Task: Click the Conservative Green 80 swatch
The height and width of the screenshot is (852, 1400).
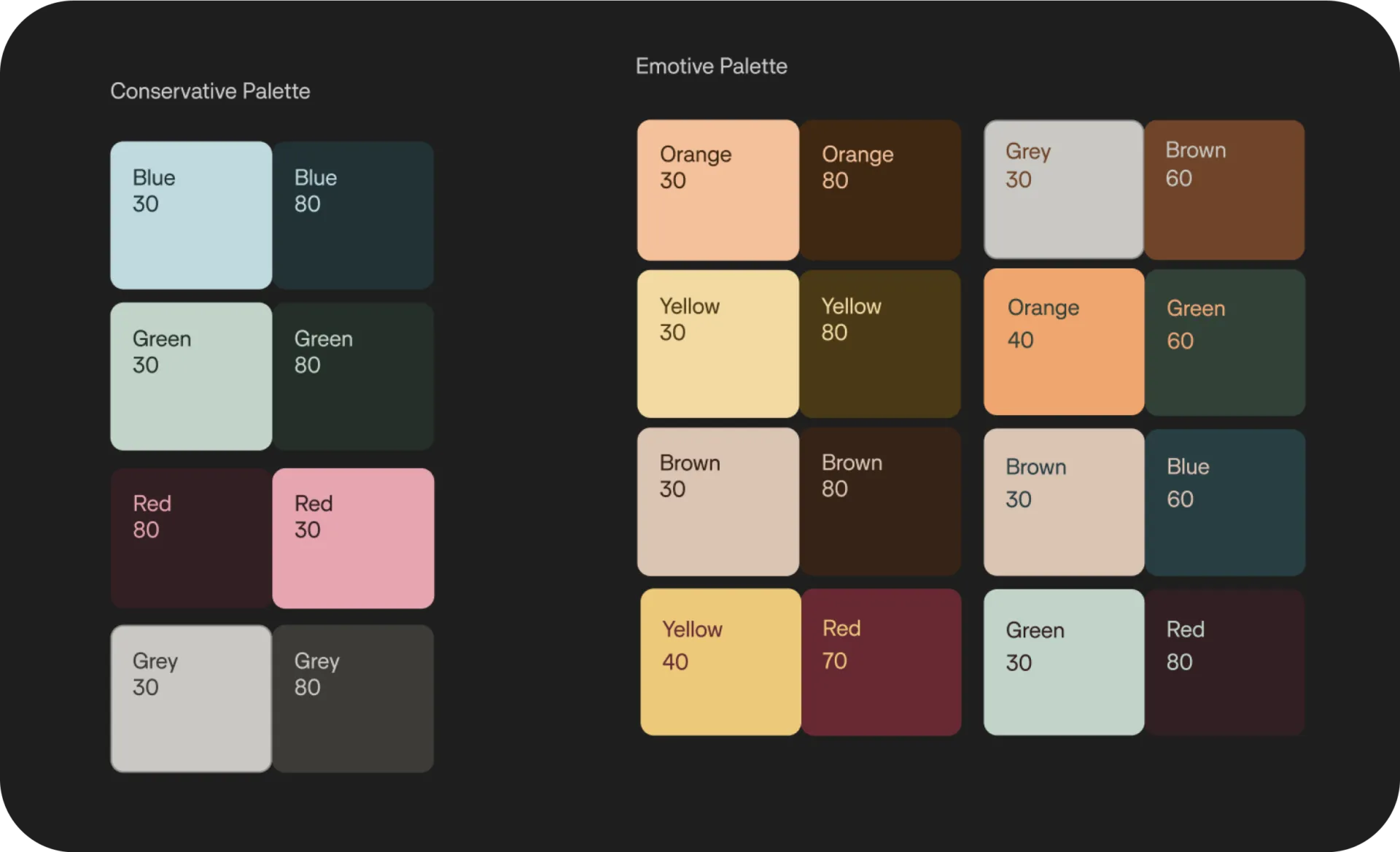Action: 353,376
